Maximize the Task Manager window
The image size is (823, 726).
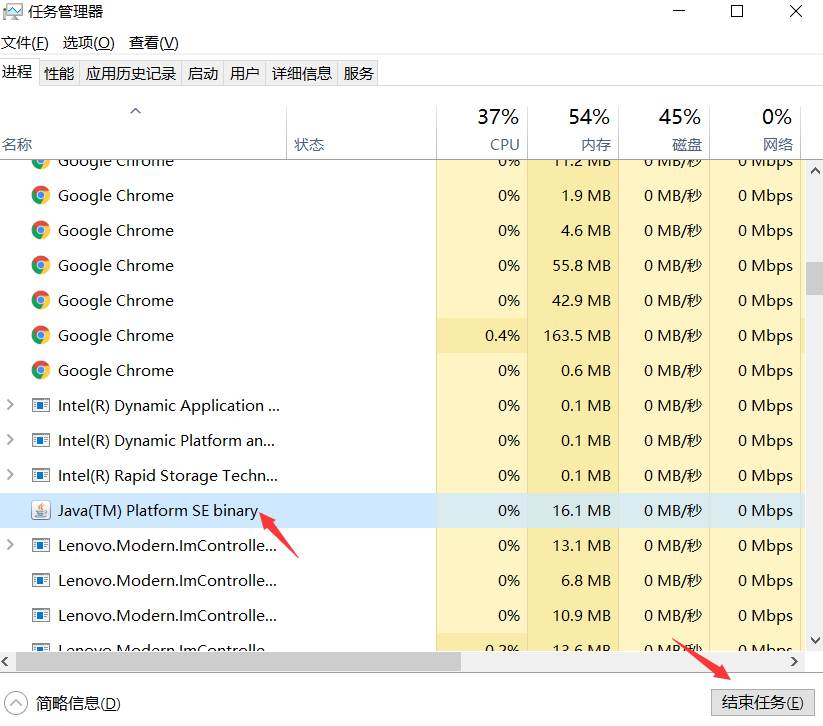737,11
